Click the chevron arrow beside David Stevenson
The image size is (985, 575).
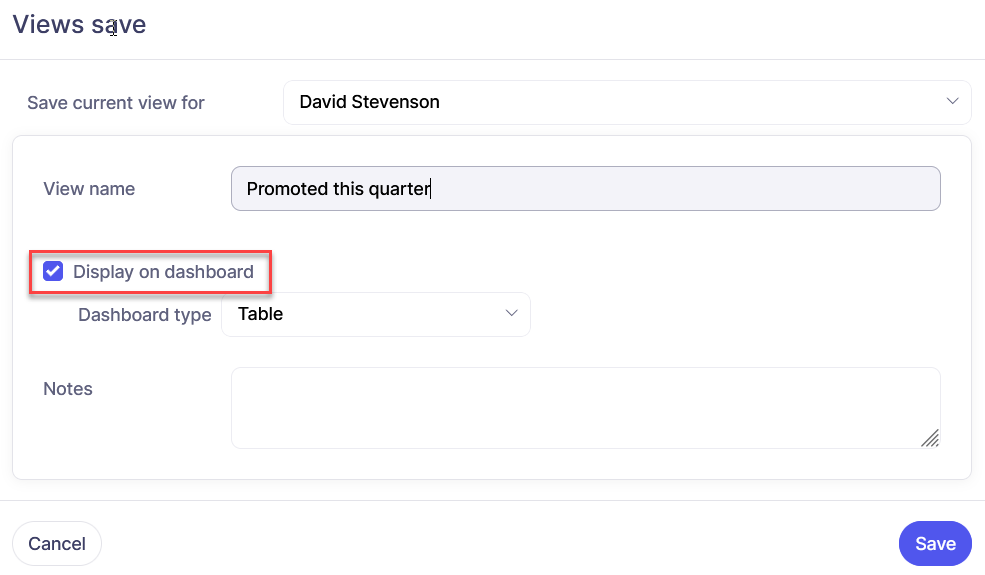click(951, 102)
